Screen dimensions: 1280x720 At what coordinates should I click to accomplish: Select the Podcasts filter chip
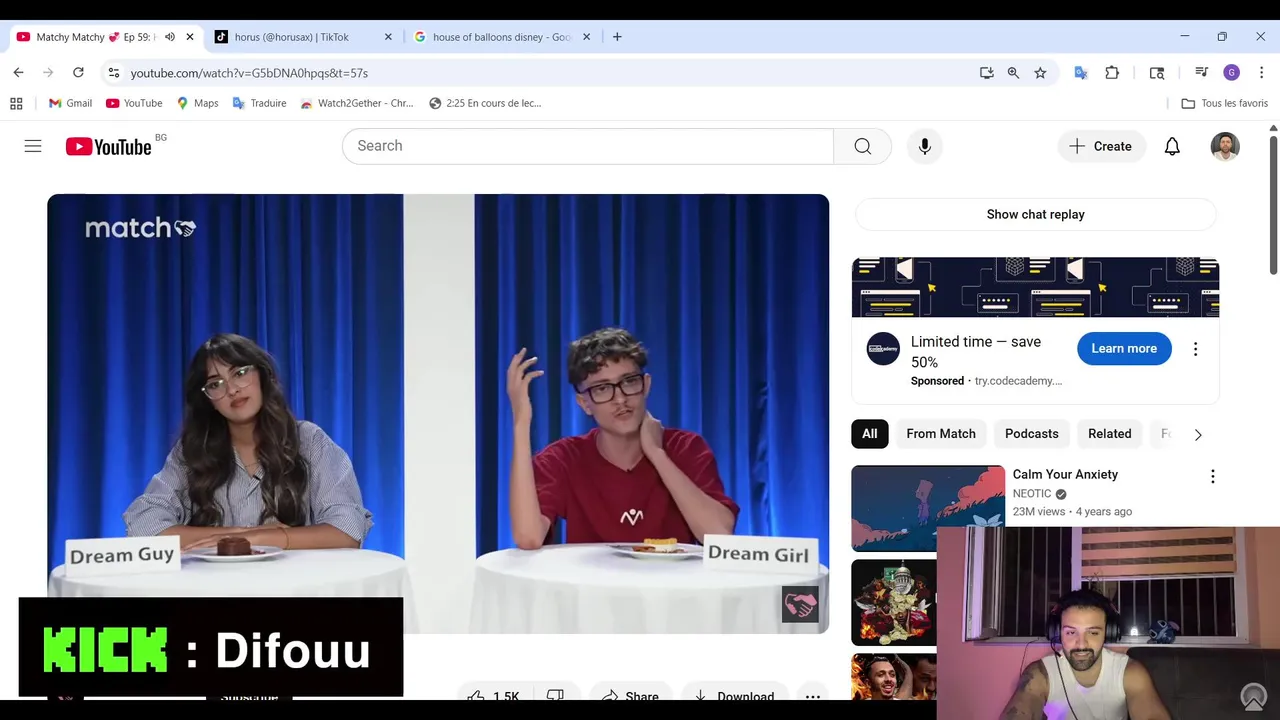tap(1031, 433)
